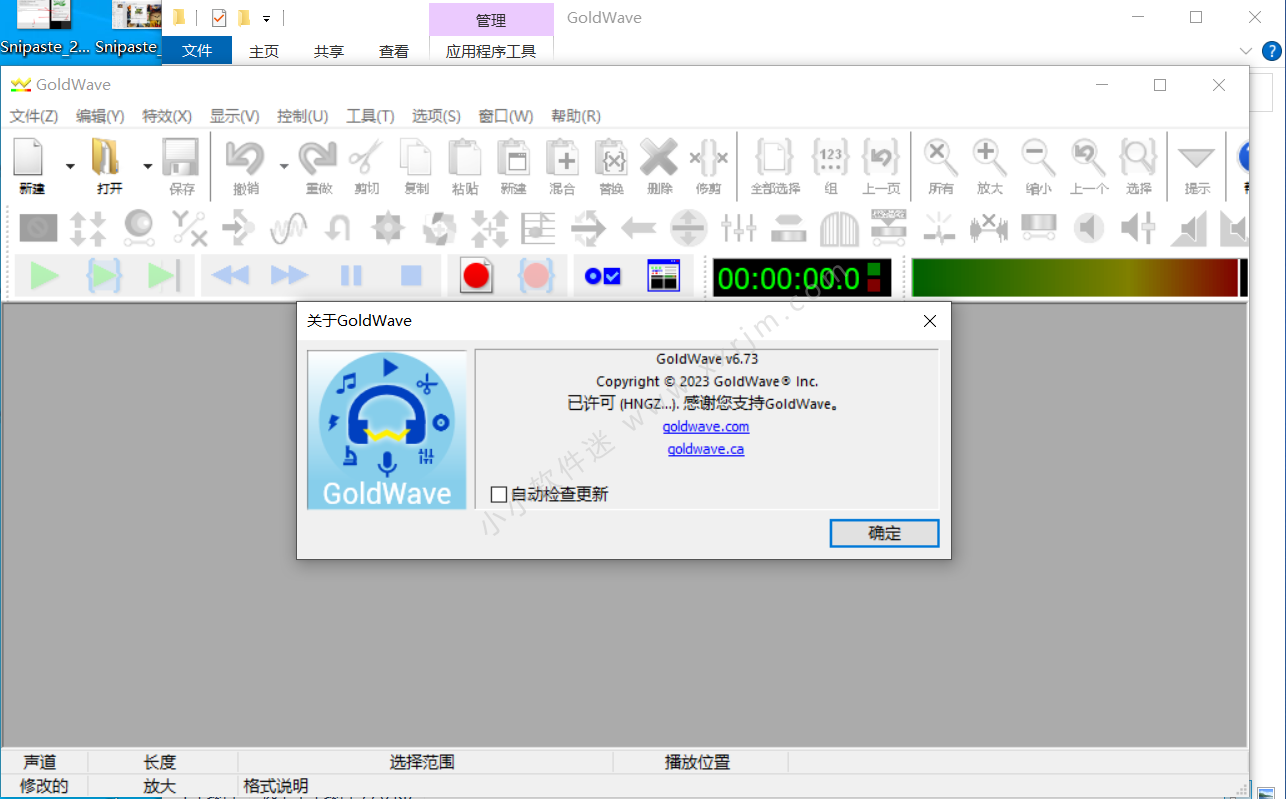Image resolution: width=1286 pixels, height=799 pixels.
Task: Click the record selection button in braces
Action: point(537,276)
